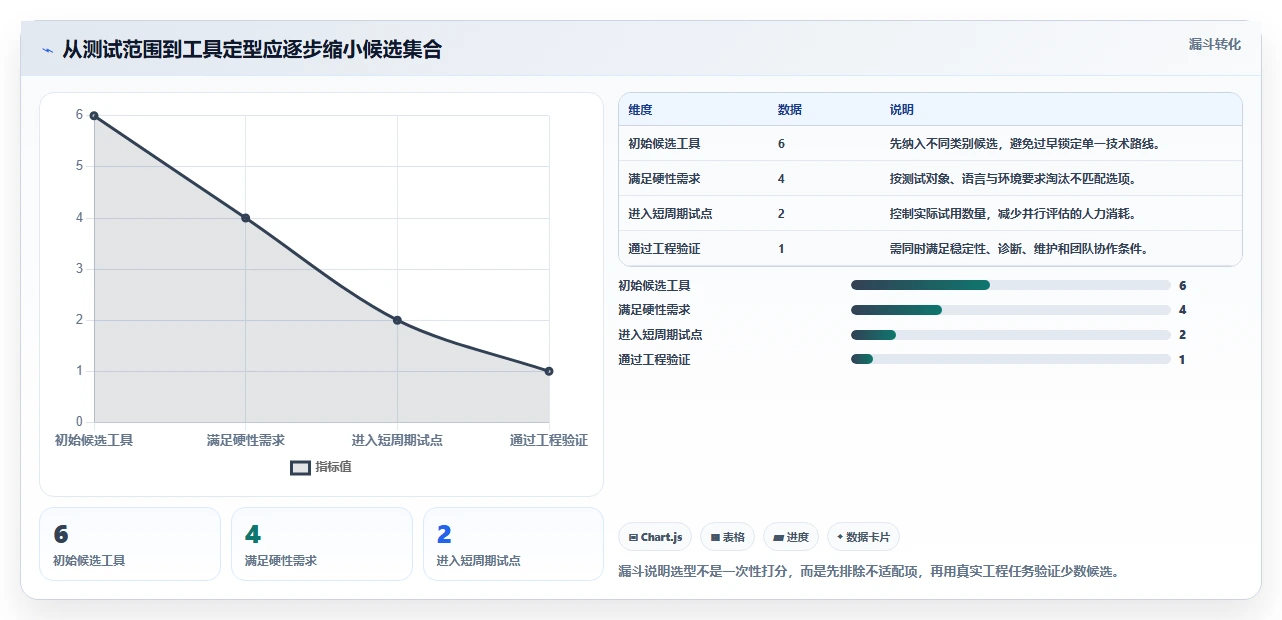Click the 维度 column header
The height and width of the screenshot is (620, 1282).
tap(640, 110)
